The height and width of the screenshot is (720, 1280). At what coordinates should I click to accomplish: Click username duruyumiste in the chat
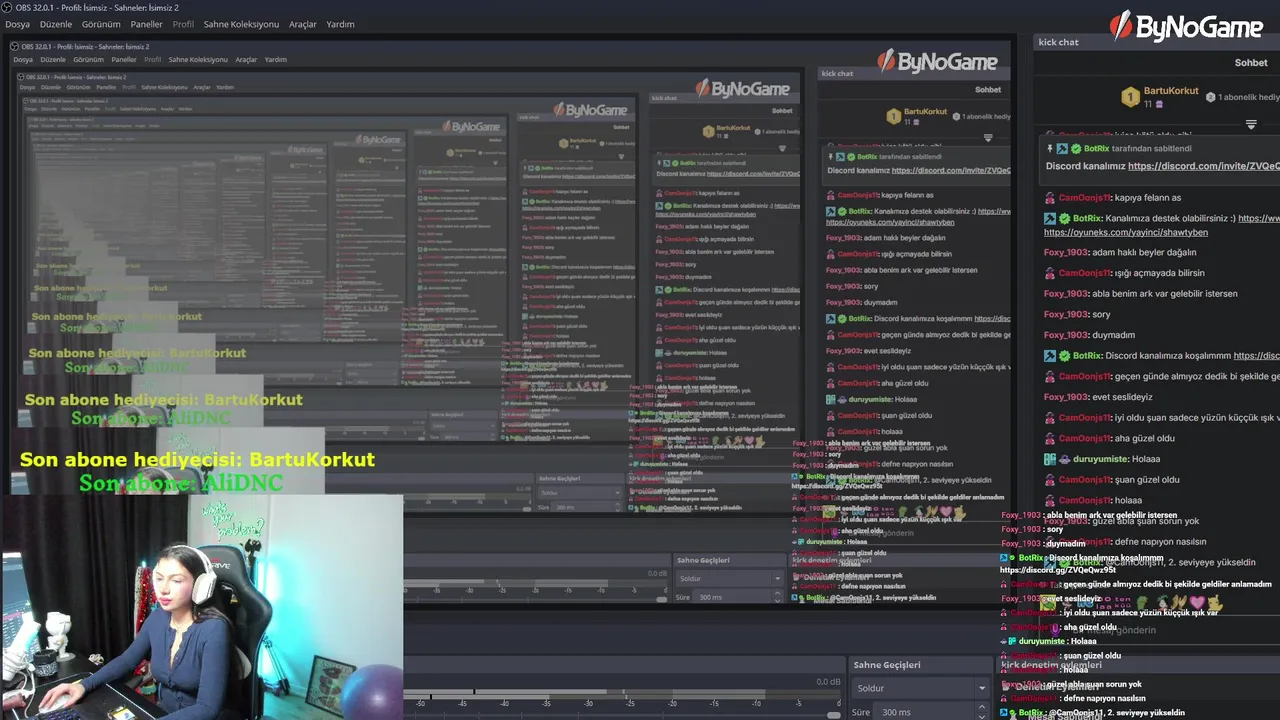click(x=1102, y=459)
